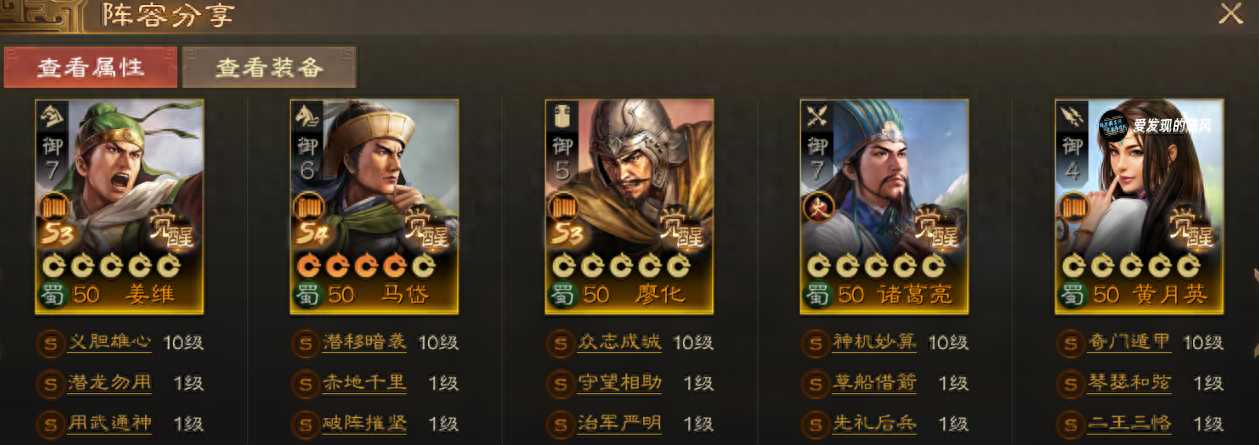Screen dimensions: 1259x445
Task: Click the S icon beside 奇门遁甲 skill
Action: 1069,342
